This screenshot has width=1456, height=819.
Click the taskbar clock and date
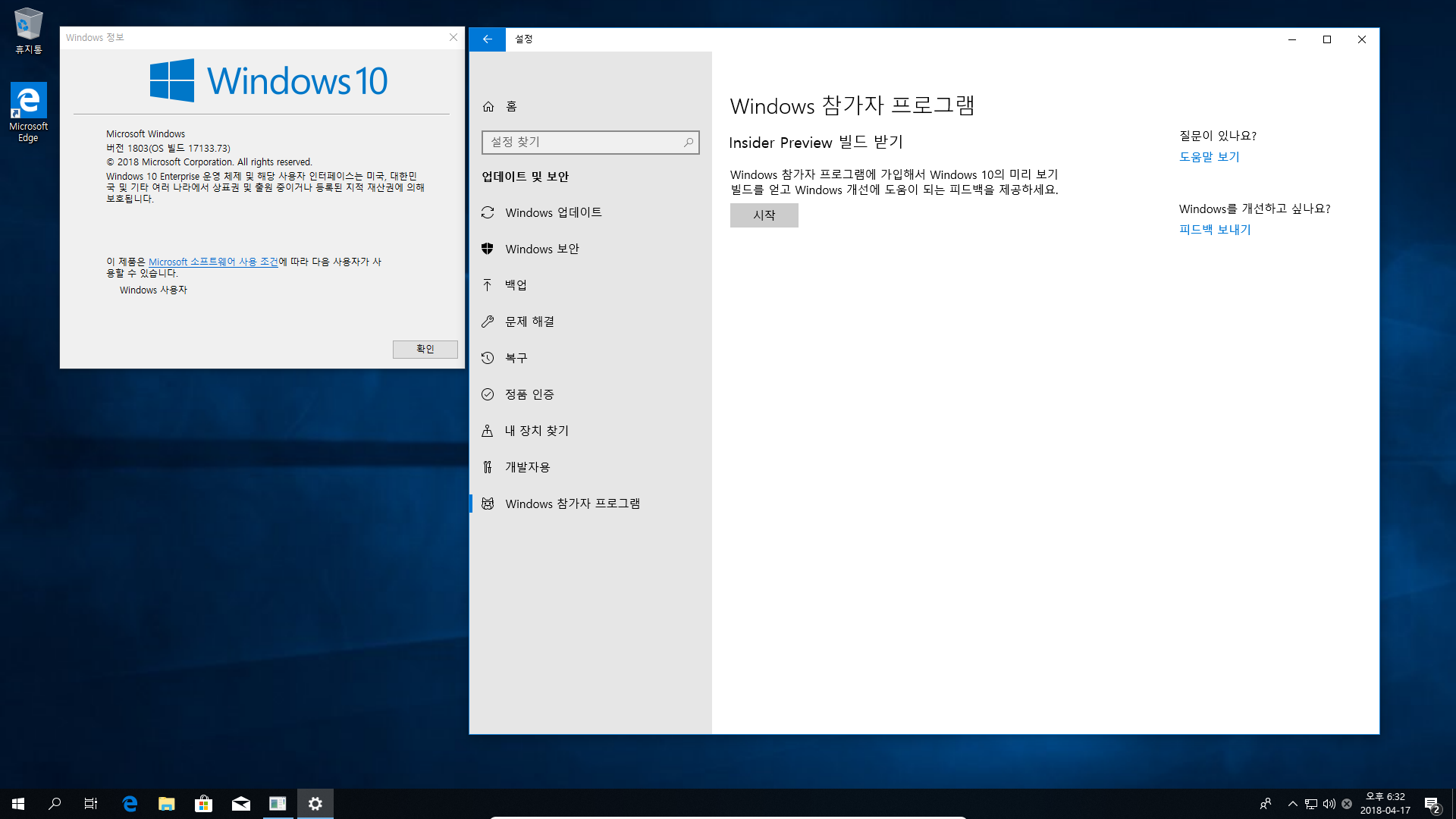(x=1385, y=804)
